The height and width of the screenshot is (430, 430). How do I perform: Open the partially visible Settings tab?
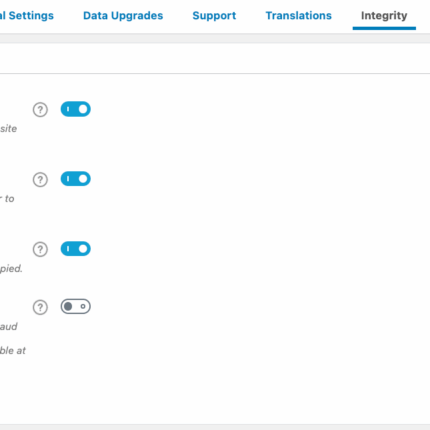(27, 16)
